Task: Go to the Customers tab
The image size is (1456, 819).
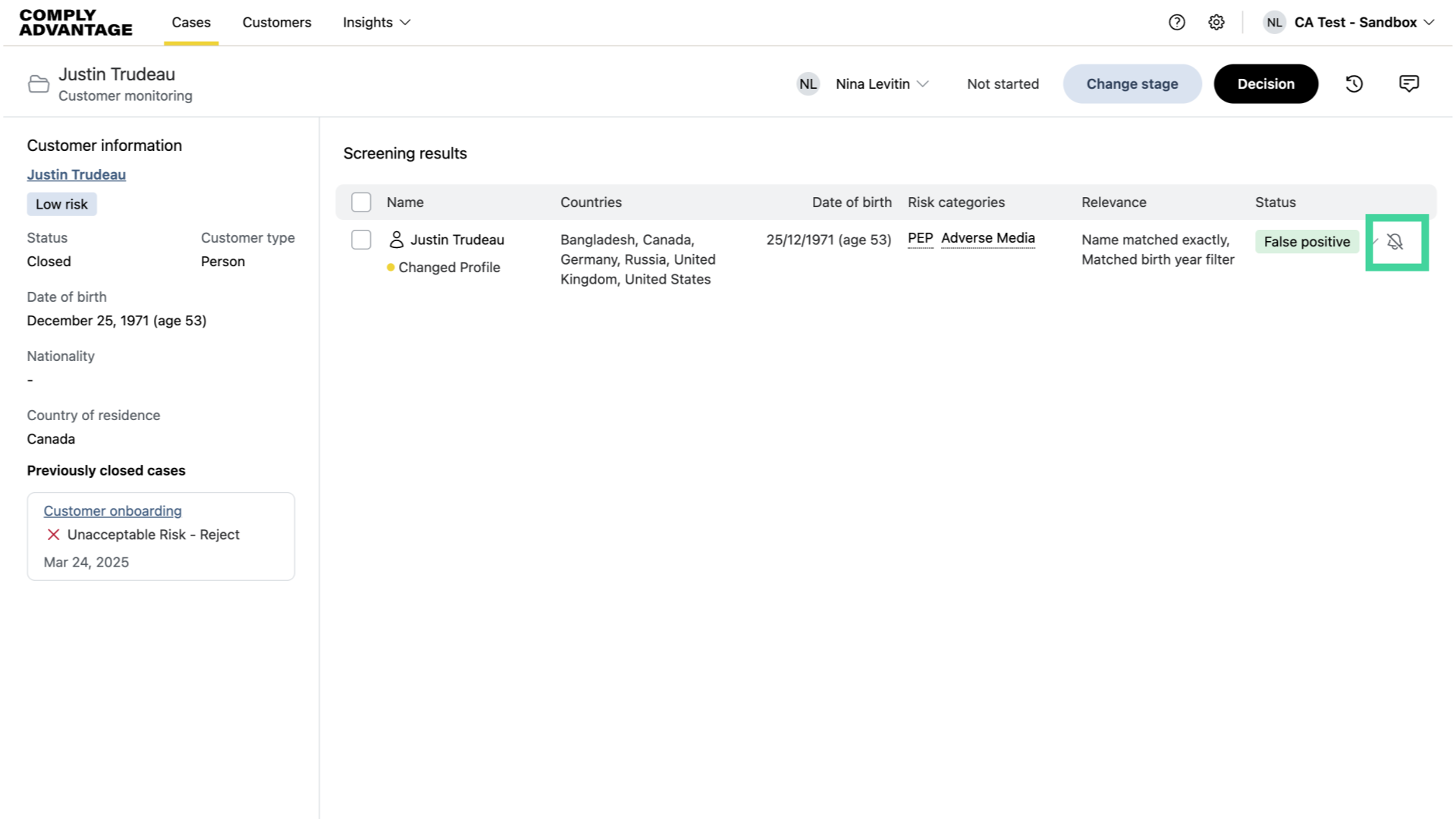Action: pyautogui.click(x=277, y=23)
